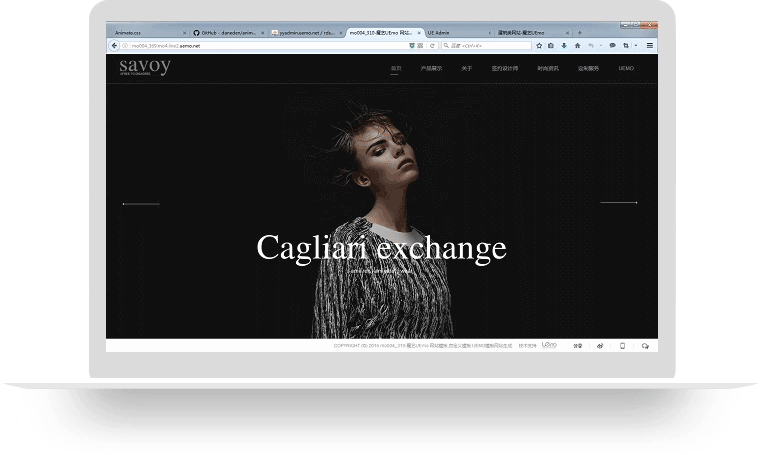Screen dimensions: 760x455
Task: Click the QR code icon in address bar
Action: 420,46
